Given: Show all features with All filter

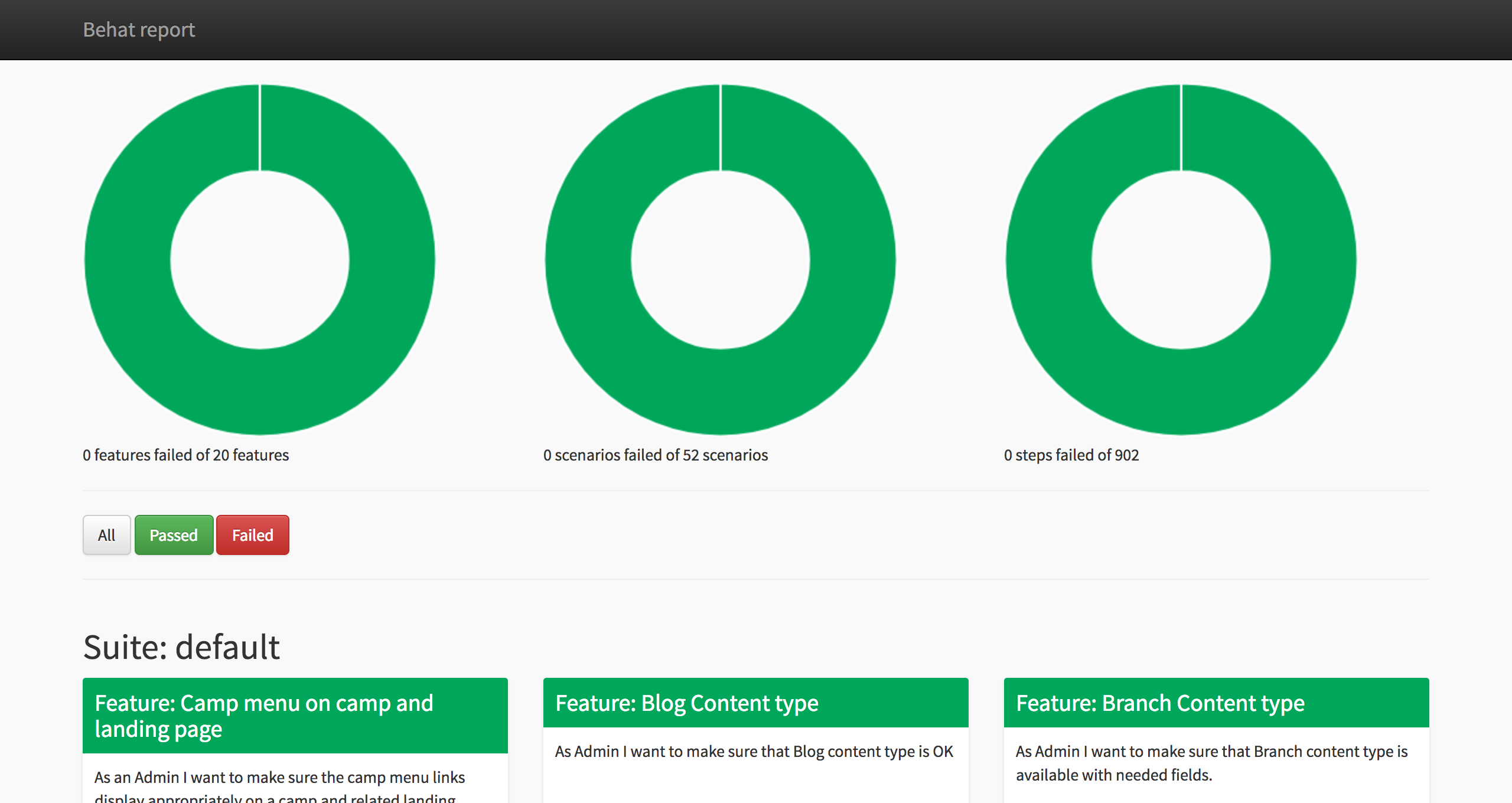Looking at the screenshot, I should click(x=106, y=535).
